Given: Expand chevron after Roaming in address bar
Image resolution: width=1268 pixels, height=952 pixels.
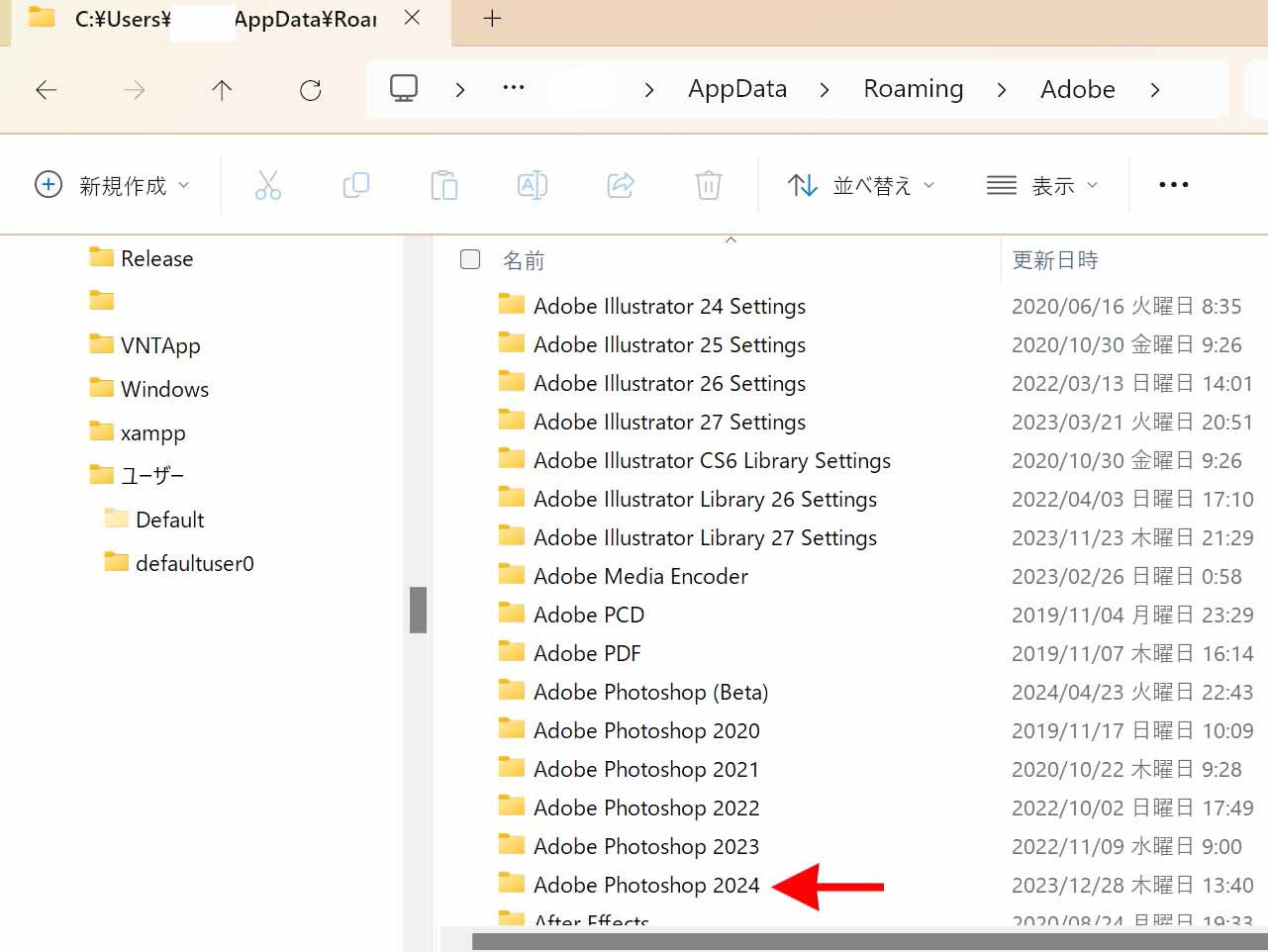Looking at the screenshot, I should pyautogui.click(x=1002, y=90).
